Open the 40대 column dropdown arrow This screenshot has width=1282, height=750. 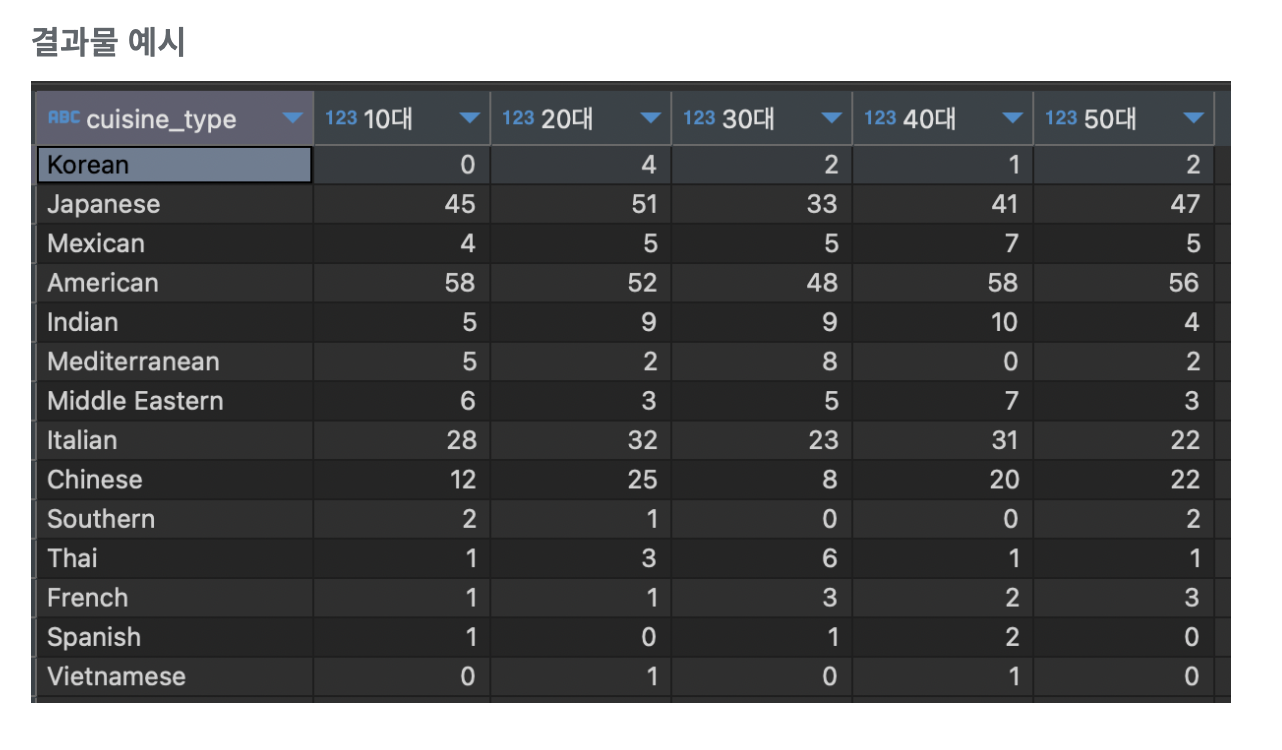1012,119
